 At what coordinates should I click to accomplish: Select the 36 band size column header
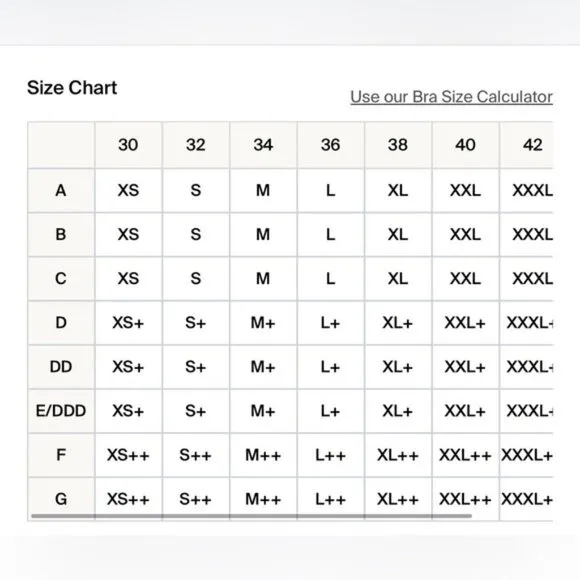click(330, 145)
